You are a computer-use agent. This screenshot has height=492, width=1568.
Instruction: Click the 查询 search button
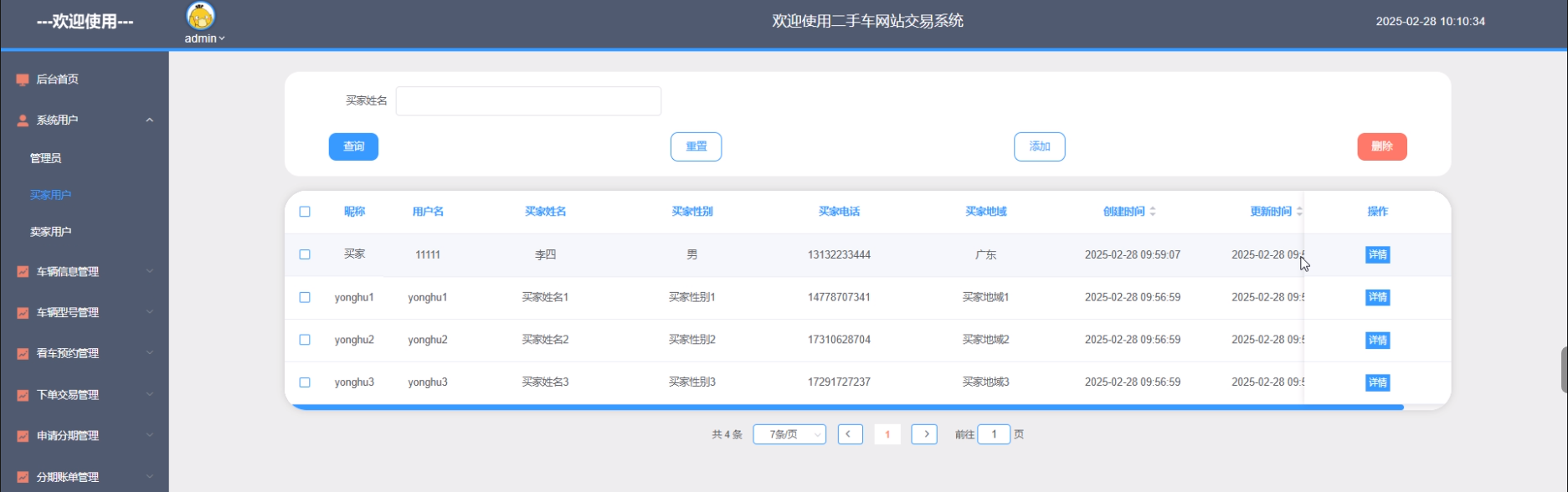(353, 146)
